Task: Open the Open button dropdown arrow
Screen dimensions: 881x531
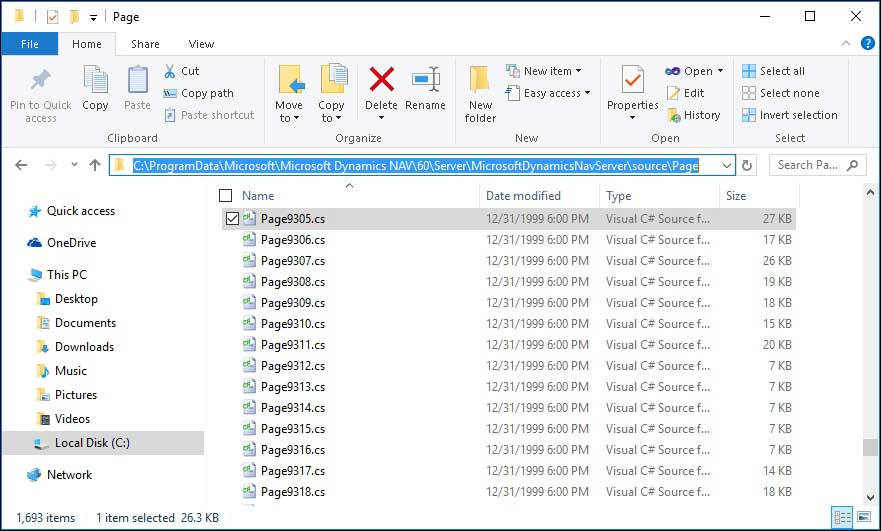Action: click(720, 71)
